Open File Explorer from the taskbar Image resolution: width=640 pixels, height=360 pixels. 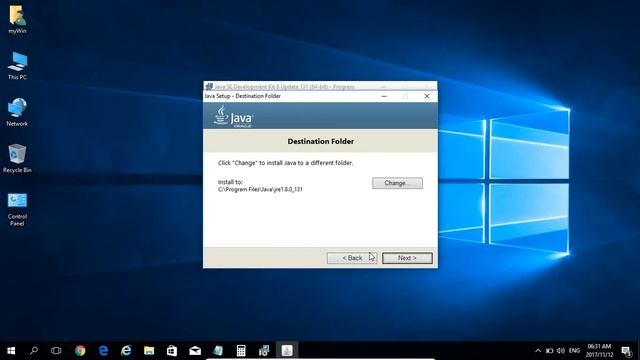[x=149, y=351]
